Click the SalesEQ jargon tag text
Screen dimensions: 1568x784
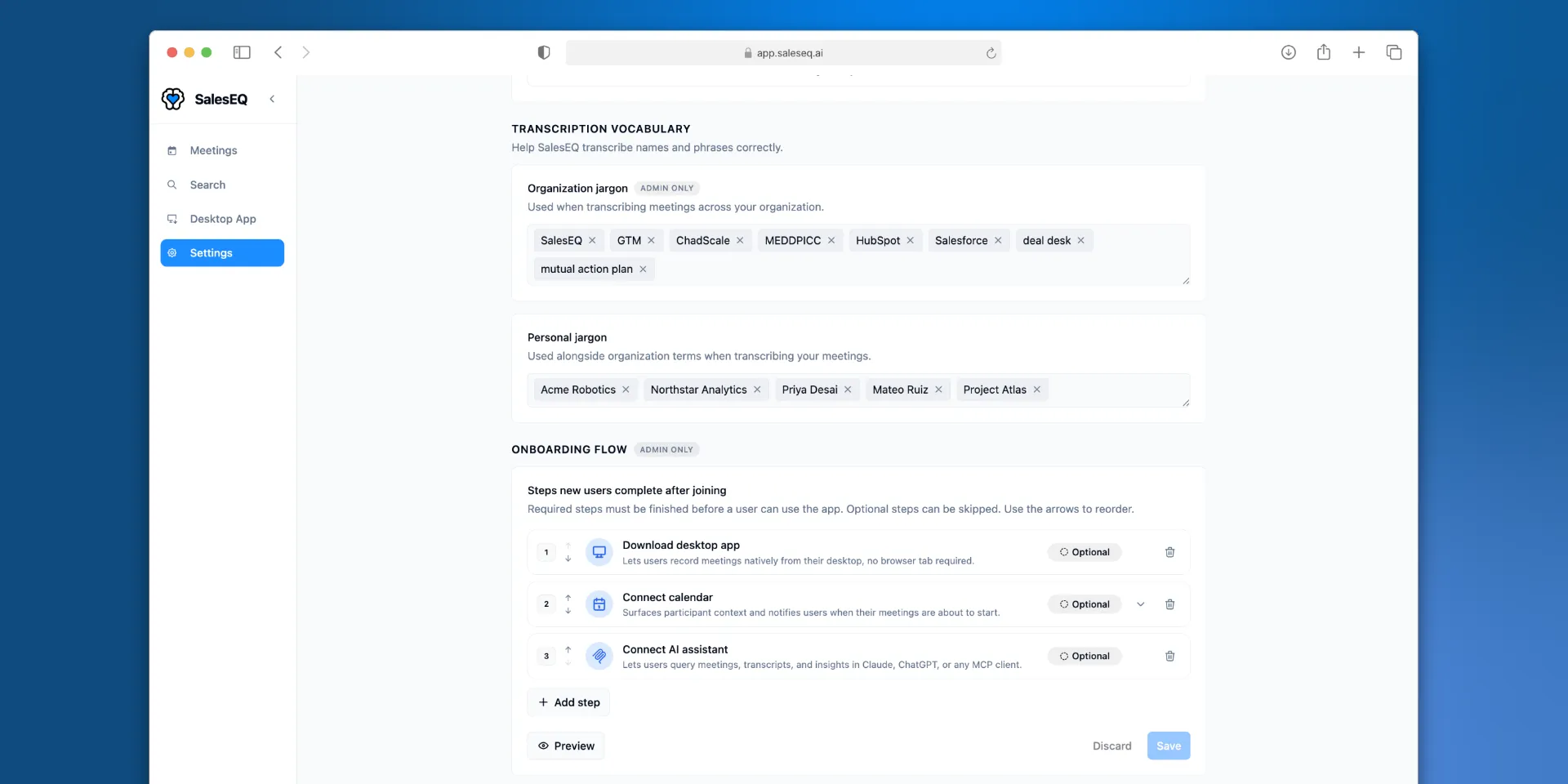[x=561, y=240]
